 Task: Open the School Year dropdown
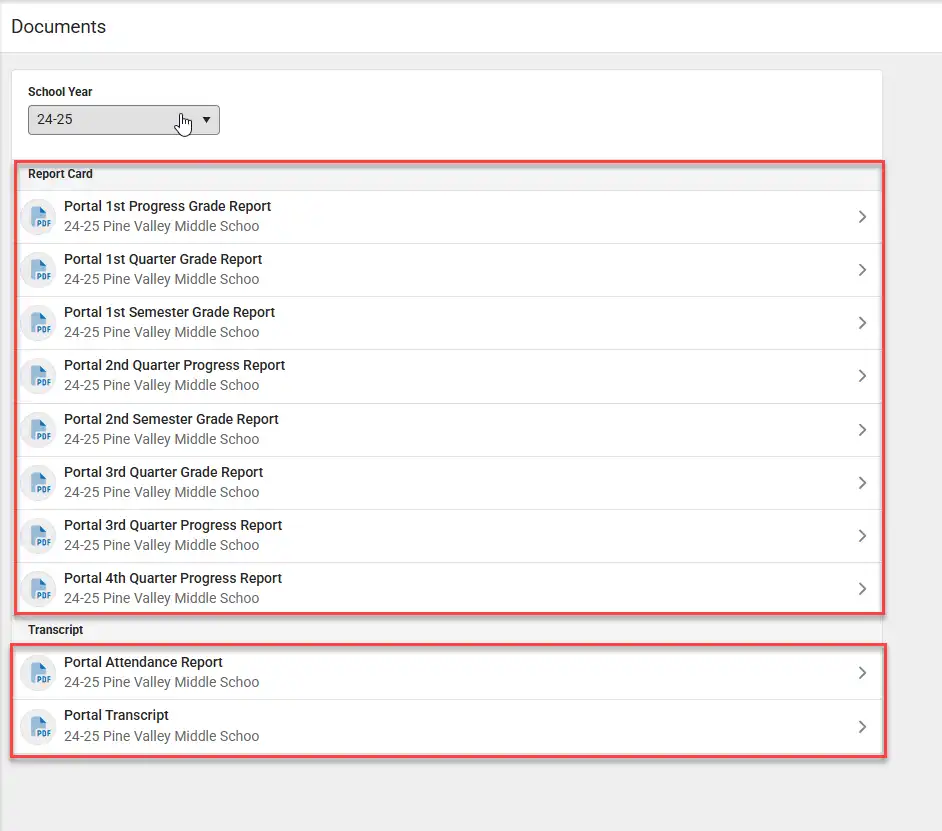[x=124, y=120]
